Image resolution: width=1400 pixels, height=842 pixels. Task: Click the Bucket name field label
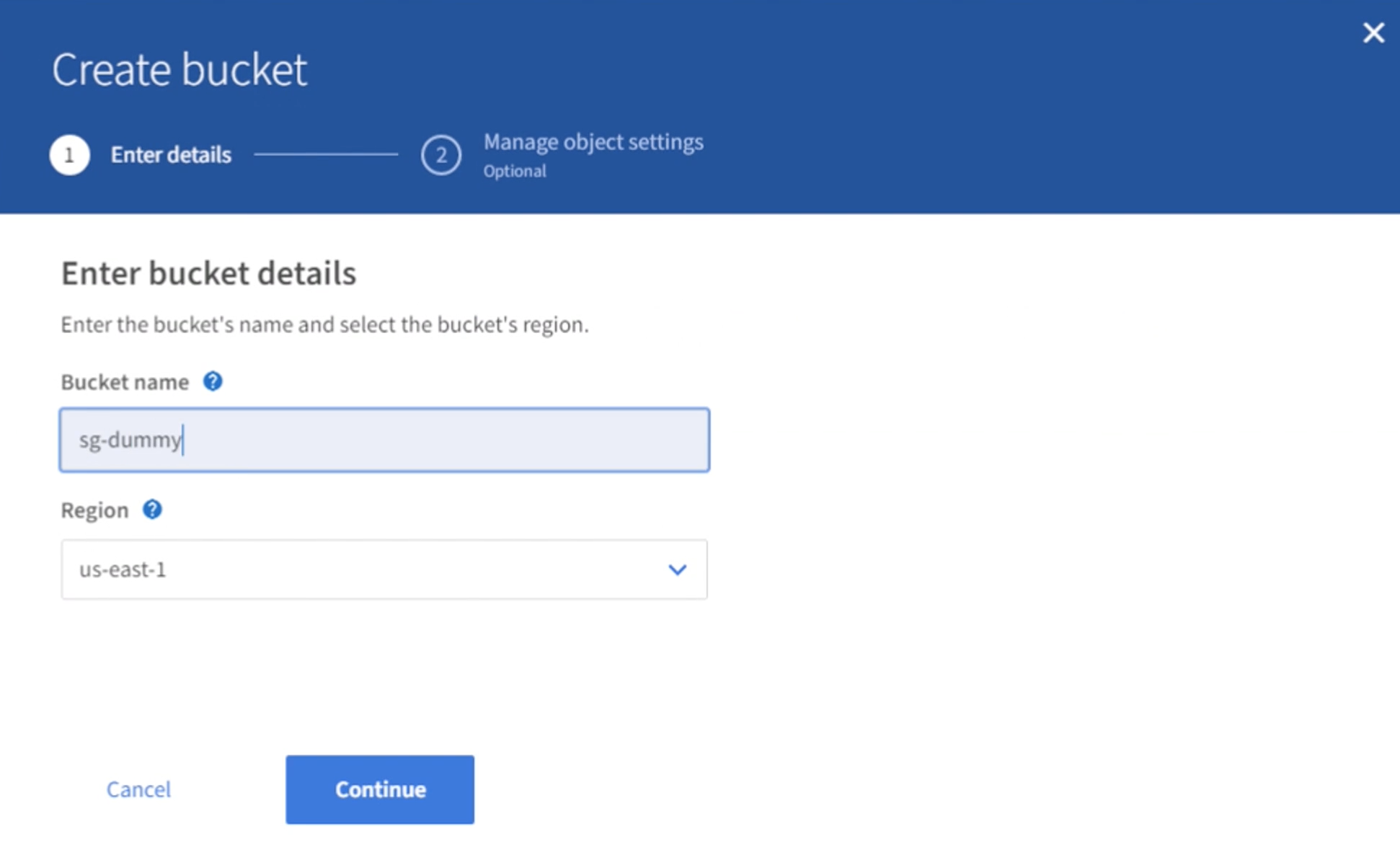[125, 382]
